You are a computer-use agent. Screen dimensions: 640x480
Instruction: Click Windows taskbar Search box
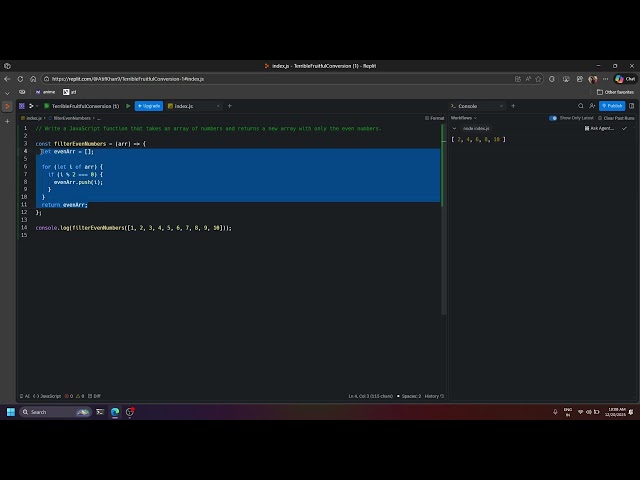(x=55, y=412)
